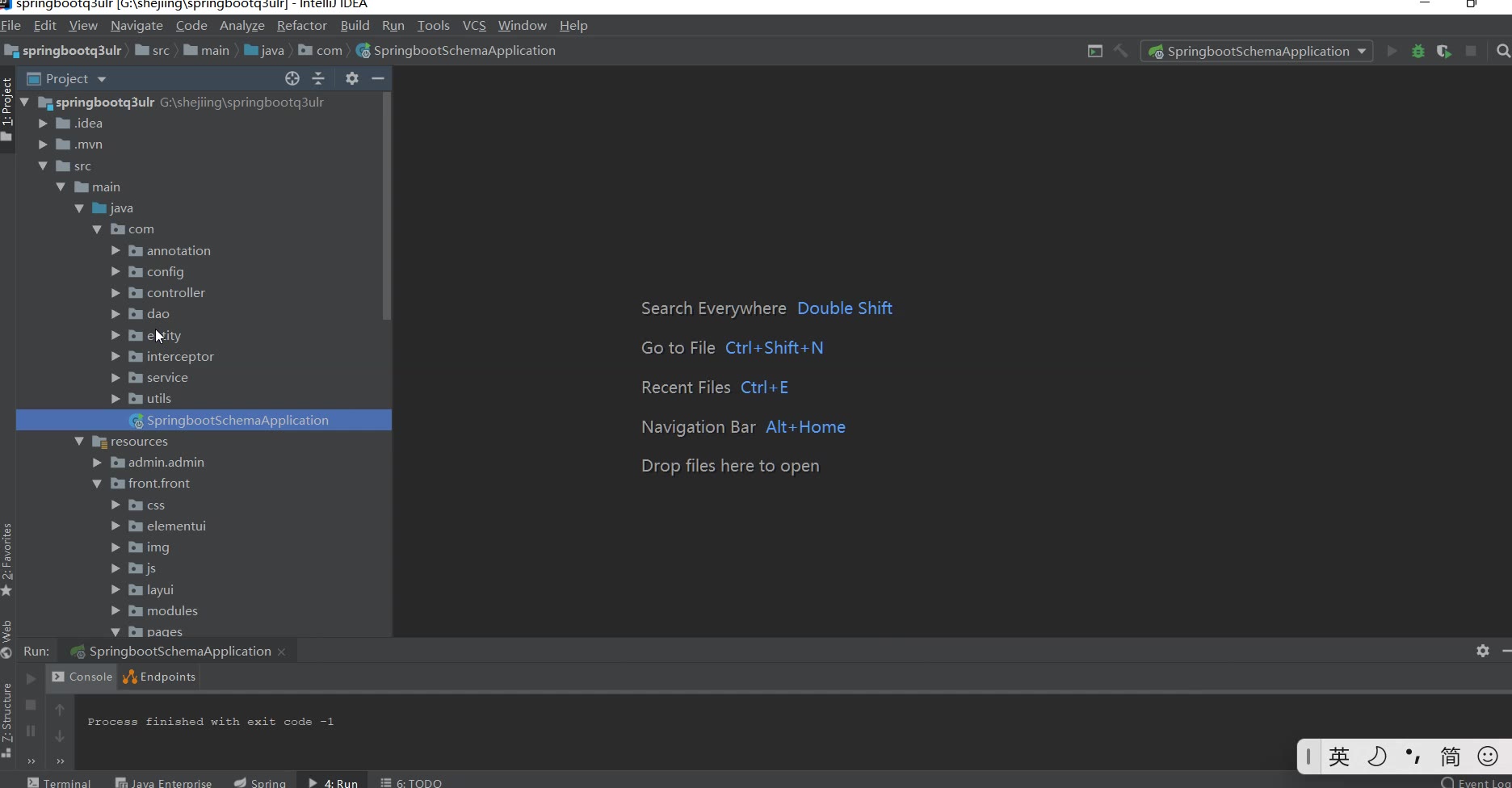Click the Build project hammer icon

[x=1120, y=51]
